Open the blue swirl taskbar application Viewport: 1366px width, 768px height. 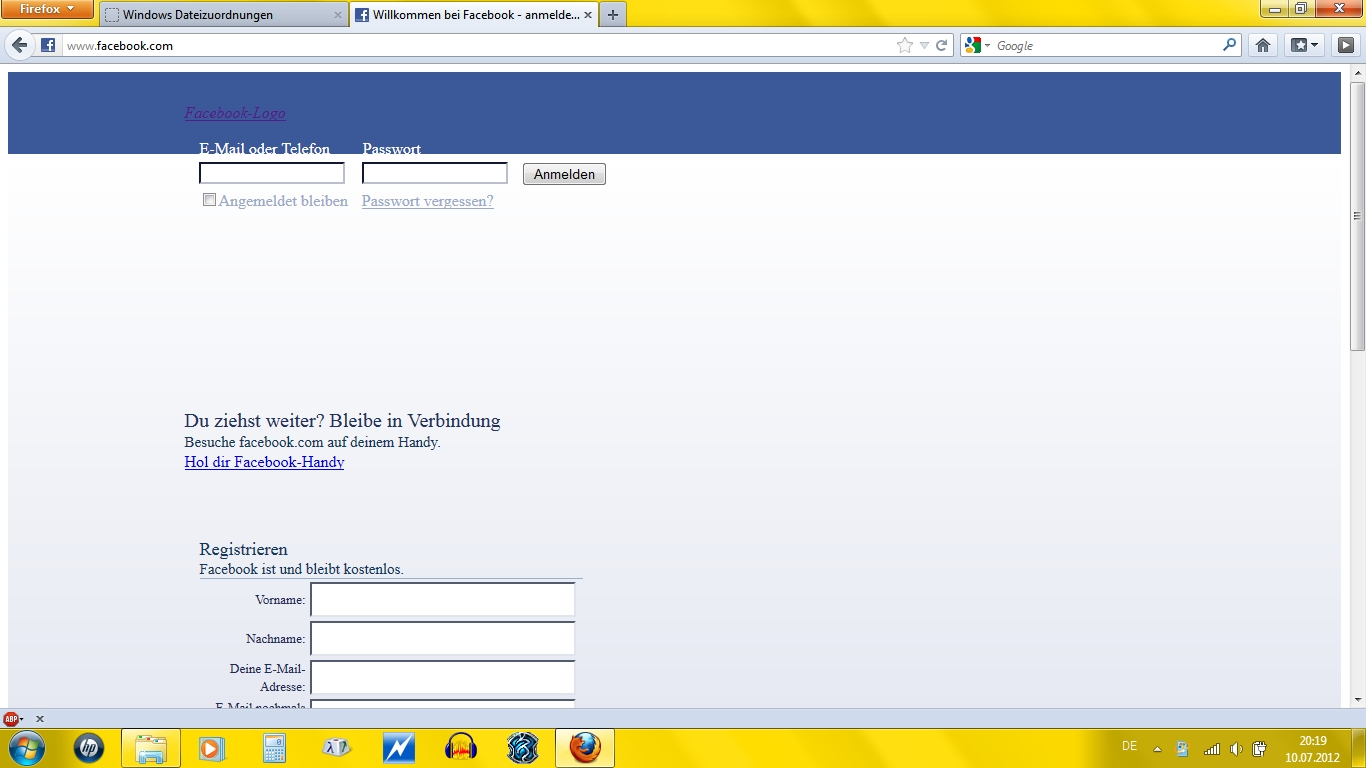pyautogui.click(x=523, y=747)
